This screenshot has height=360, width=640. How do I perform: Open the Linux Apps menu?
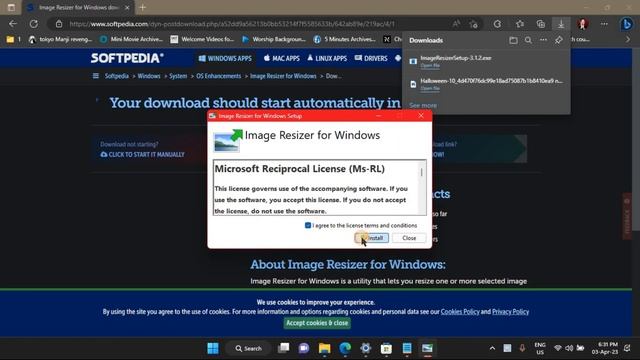pos(327,58)
